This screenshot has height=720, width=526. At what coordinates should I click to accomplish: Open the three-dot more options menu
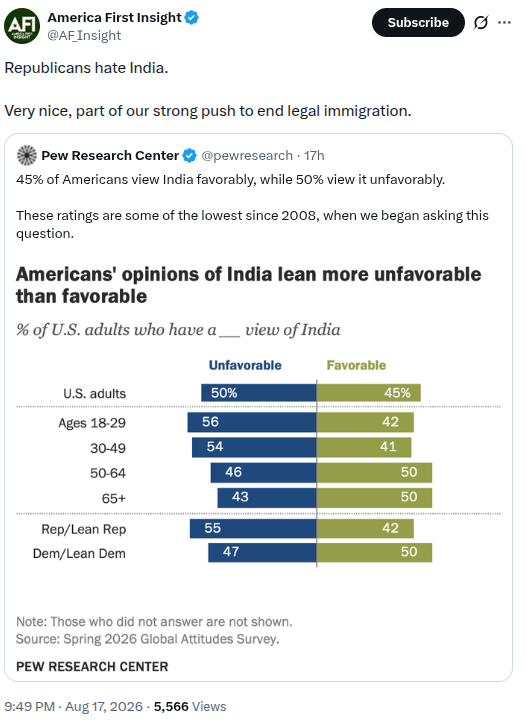(x=504, y=22)
